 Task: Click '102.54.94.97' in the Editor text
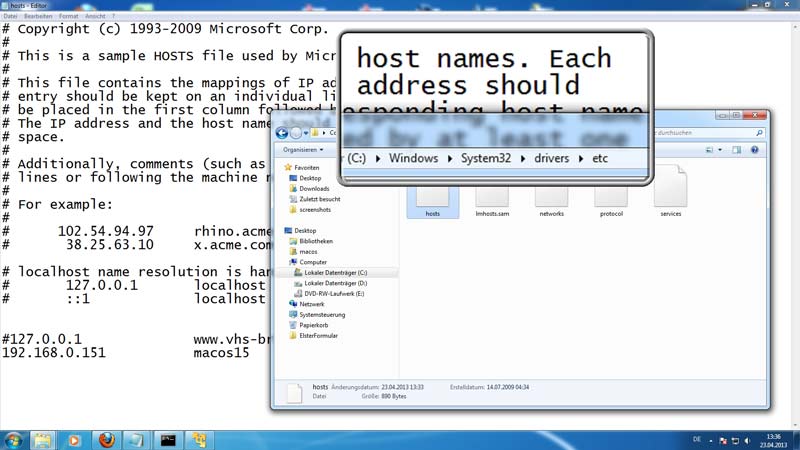tap(105, 232)
